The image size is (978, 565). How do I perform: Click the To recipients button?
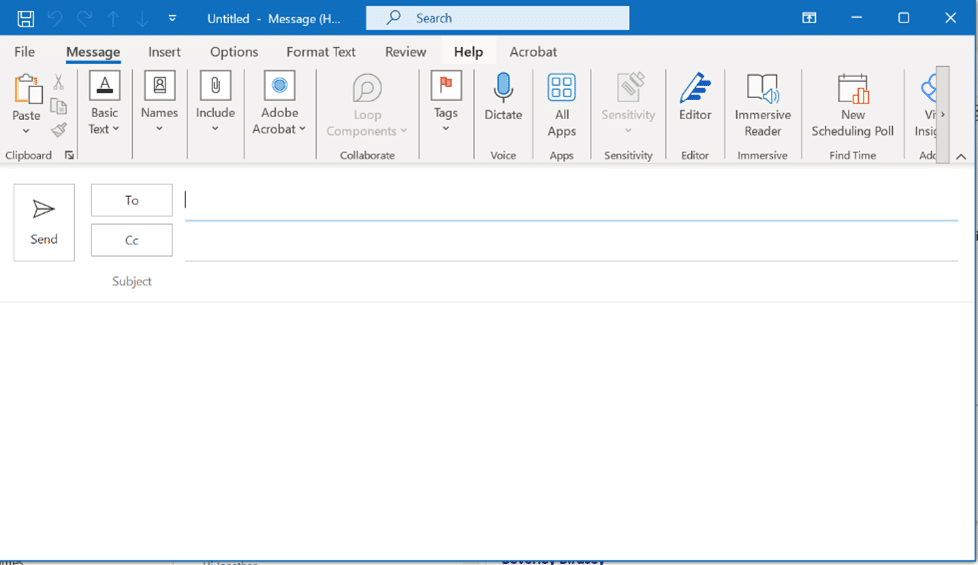pyautogui.click(x=132, y=200)
